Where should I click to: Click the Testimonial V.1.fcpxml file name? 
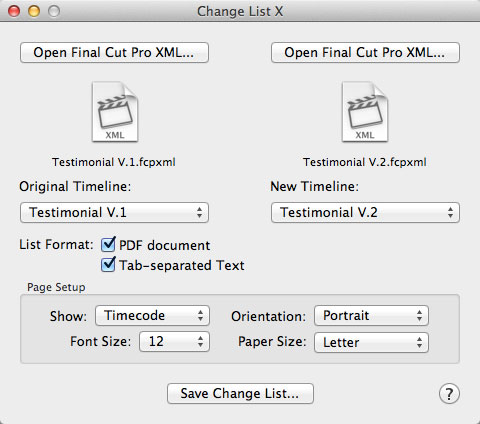coord(114,162)
